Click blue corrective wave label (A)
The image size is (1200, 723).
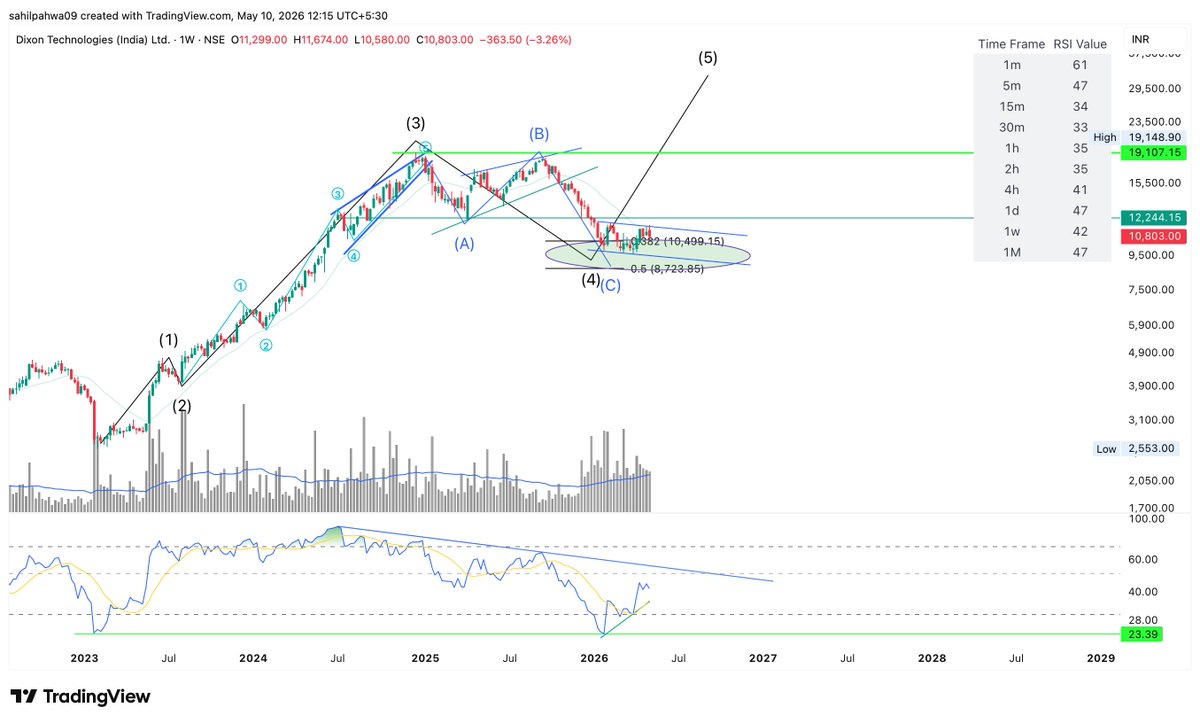pos(463,242)
